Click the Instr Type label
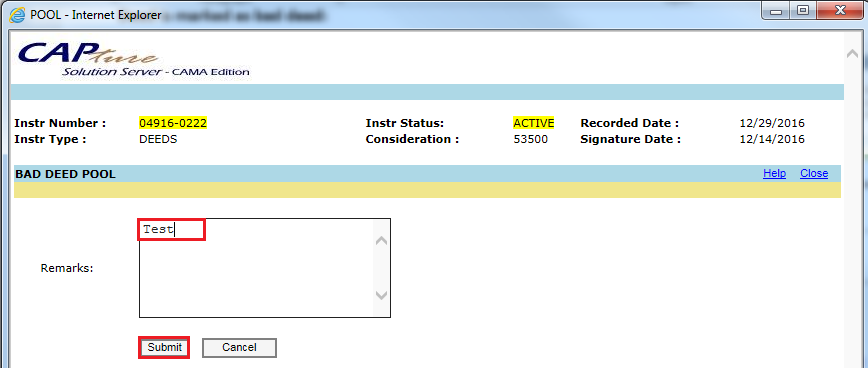 (50, 139)
